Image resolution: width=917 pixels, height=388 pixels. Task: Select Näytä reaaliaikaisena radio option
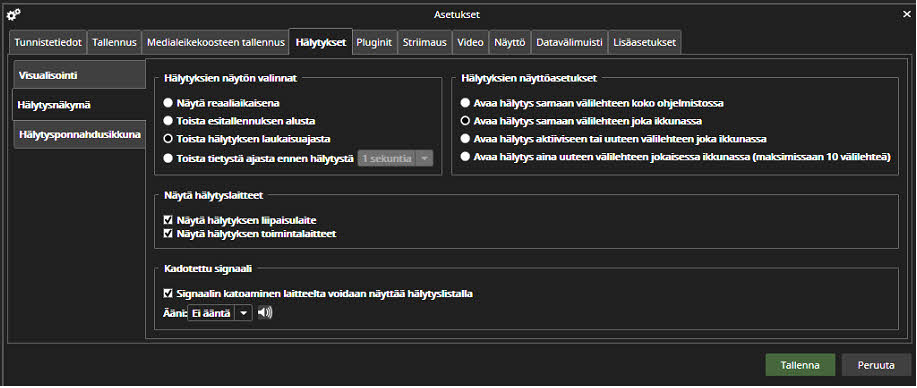(x=221, y=103)
